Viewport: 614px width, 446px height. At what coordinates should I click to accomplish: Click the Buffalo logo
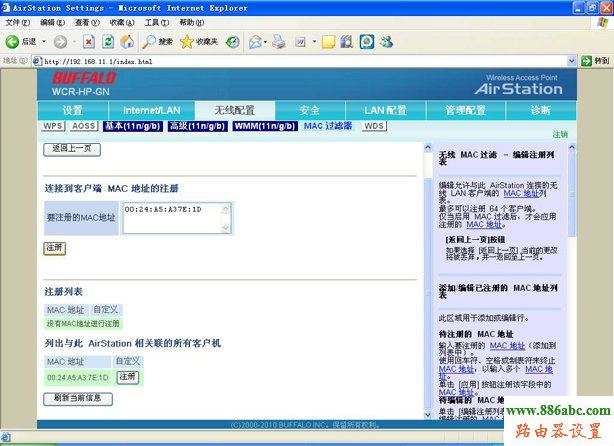point(84,78)
